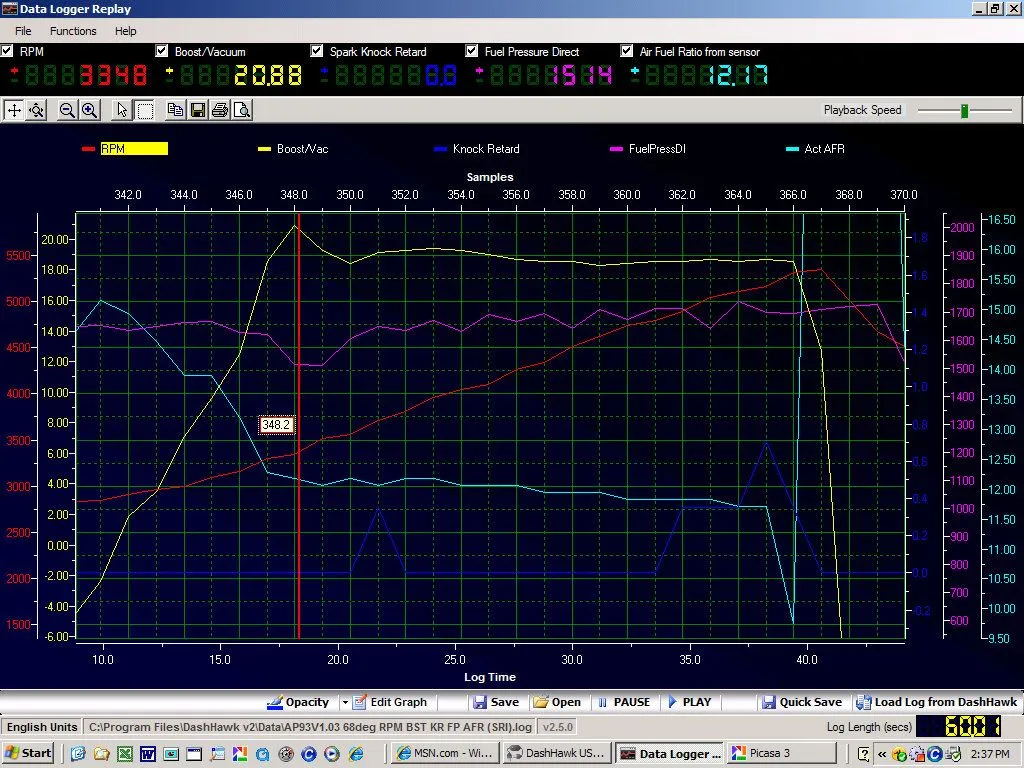Switch to Picasa 3 in taskbar
This screenshot has height=768, width=1024.
pos(780,753)
